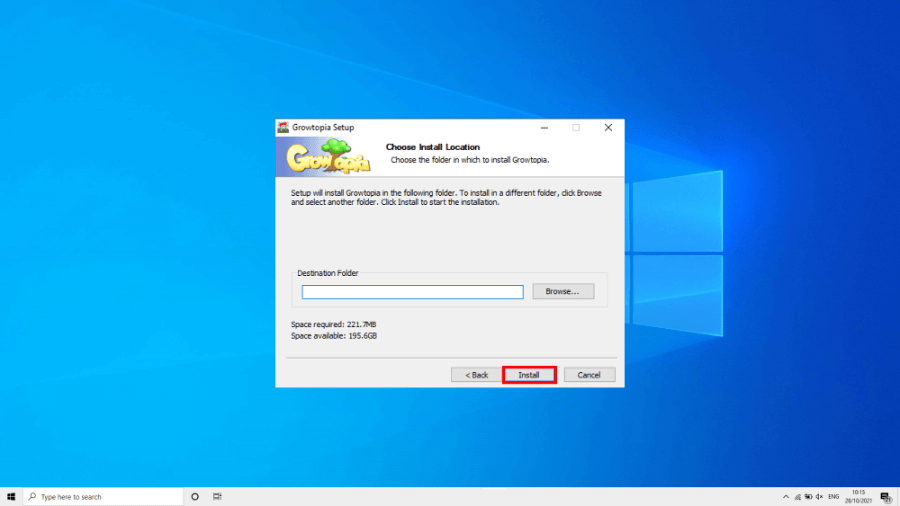Click the 'Space required: 221.7MB' text
The image size is (900, 506).
(333, 325)
